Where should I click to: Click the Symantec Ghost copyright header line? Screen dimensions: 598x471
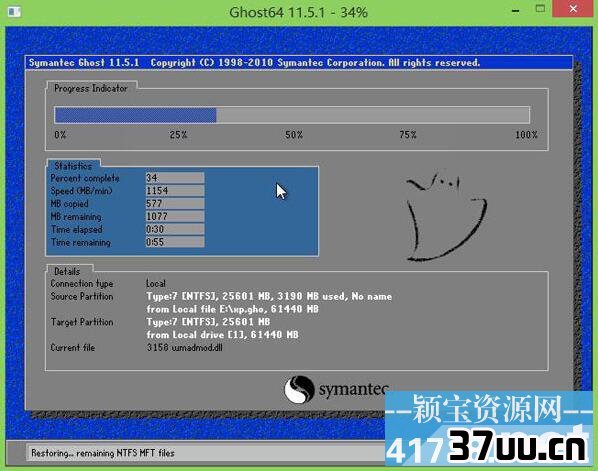[254, 63]
